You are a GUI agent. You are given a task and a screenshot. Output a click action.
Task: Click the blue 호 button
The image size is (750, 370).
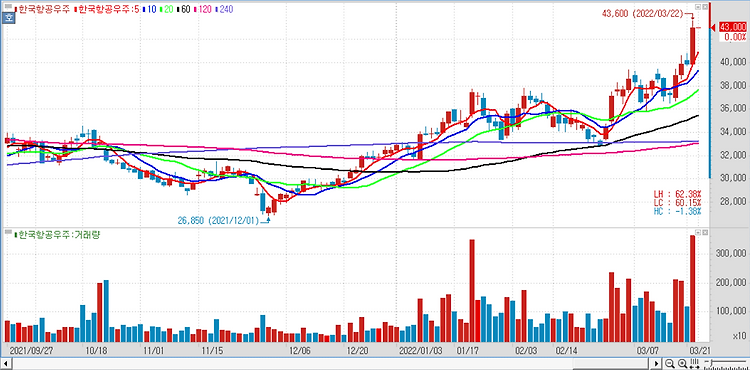tap(8, 19)
